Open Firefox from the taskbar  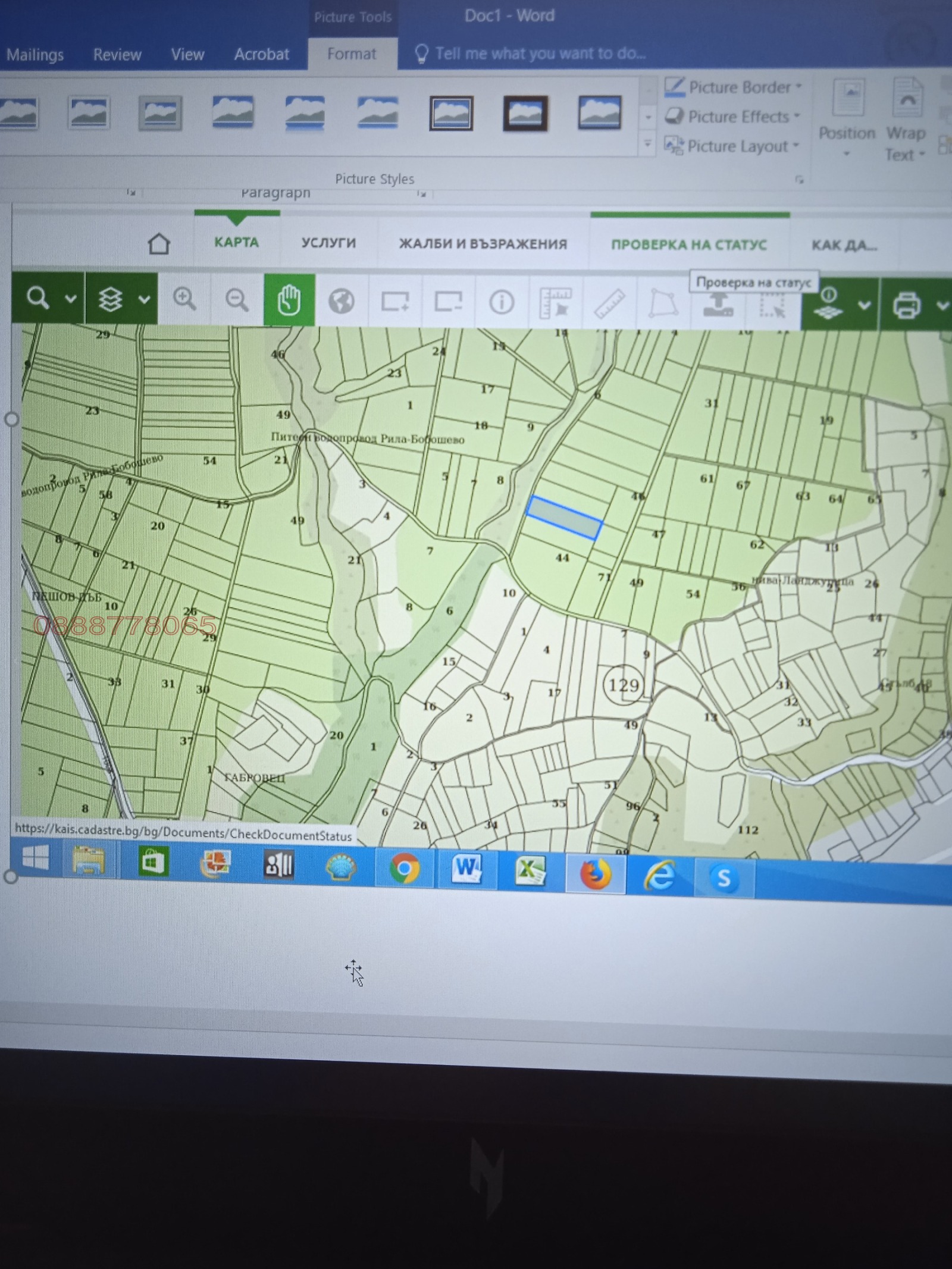coord(596,875)
